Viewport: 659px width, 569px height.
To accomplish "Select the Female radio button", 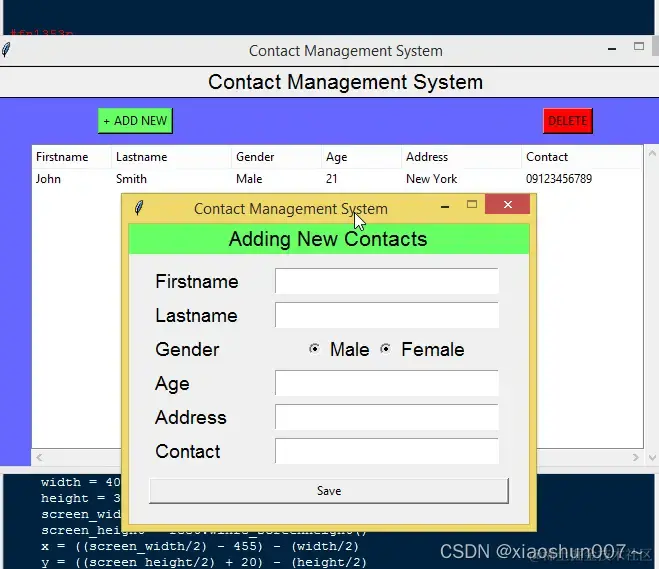I will pyautogui.click(x=385, y=349).
